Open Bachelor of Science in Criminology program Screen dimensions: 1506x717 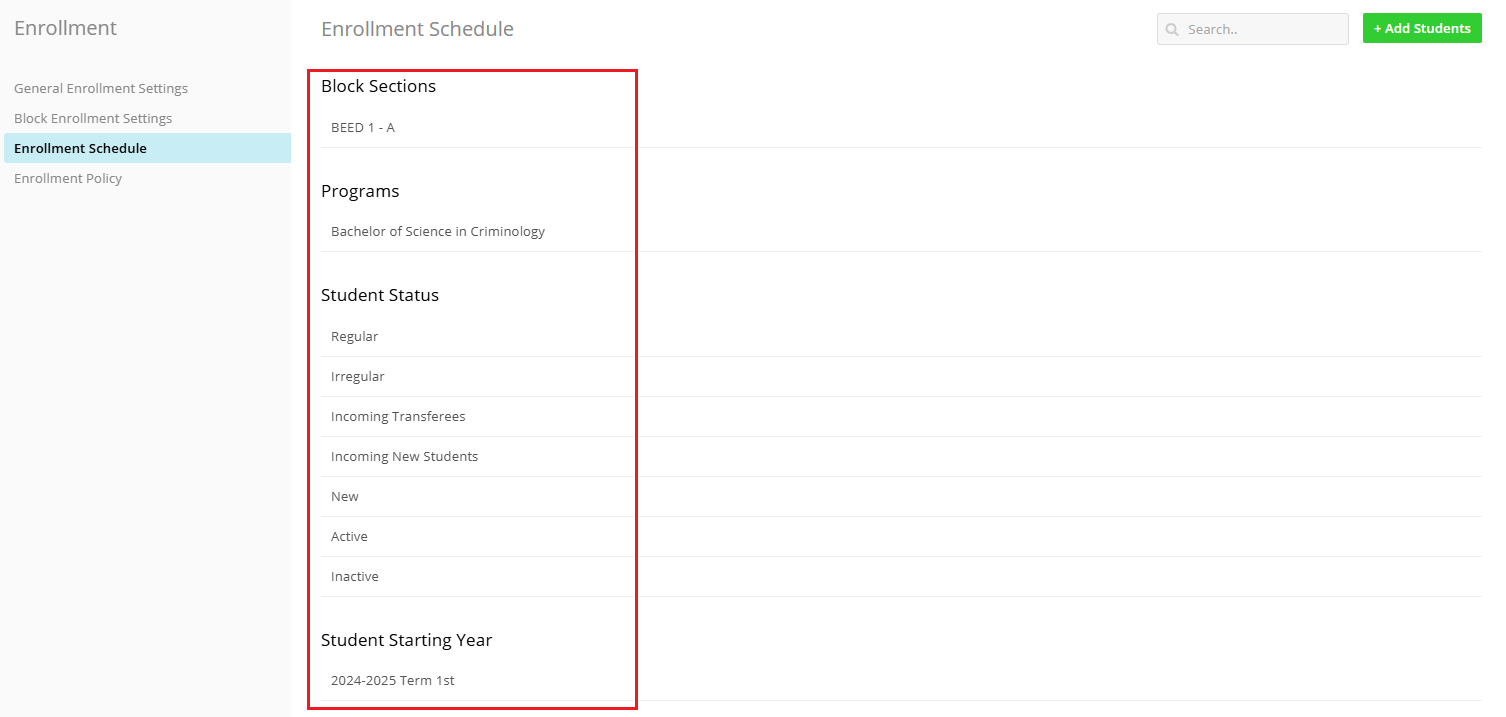(x=438, y=231)
